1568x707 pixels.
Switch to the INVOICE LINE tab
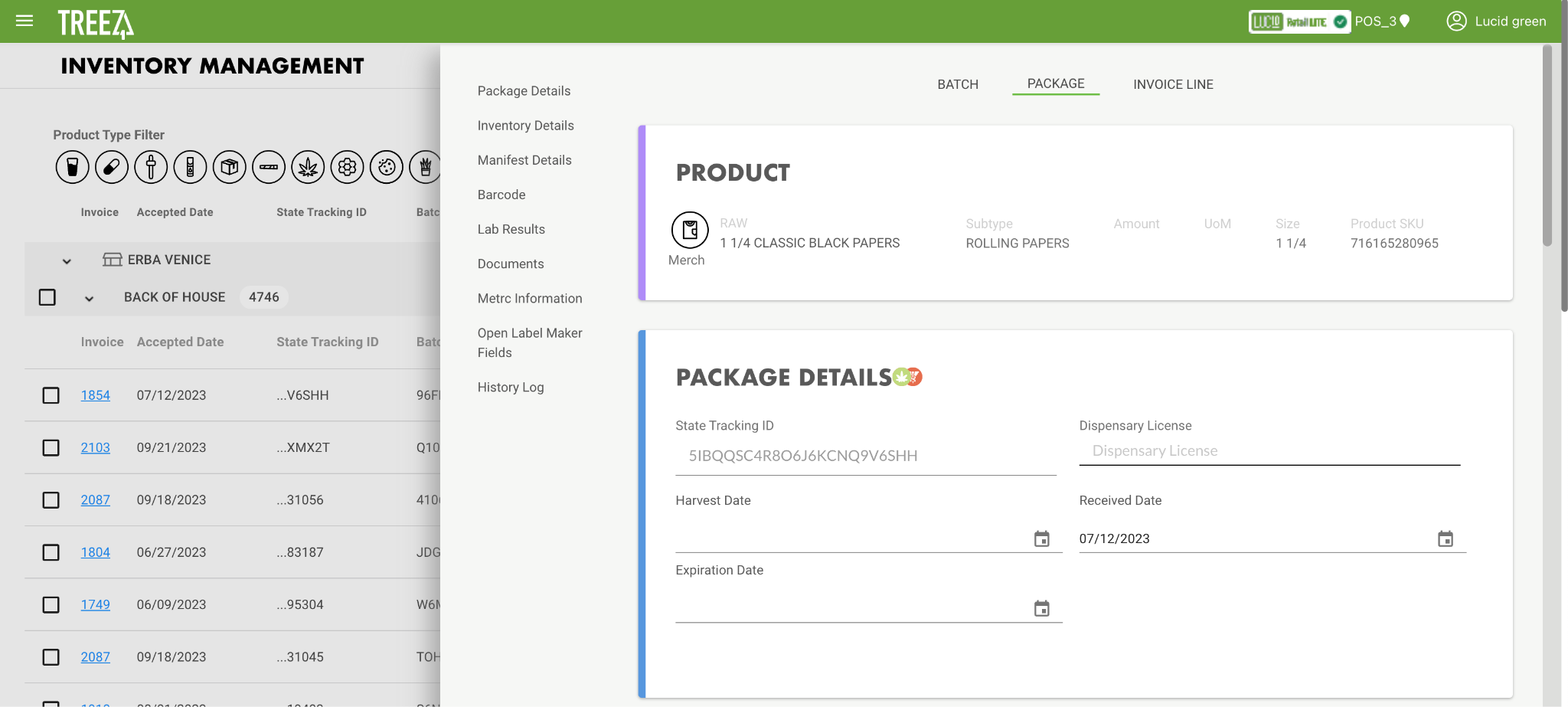[1173, 84]
